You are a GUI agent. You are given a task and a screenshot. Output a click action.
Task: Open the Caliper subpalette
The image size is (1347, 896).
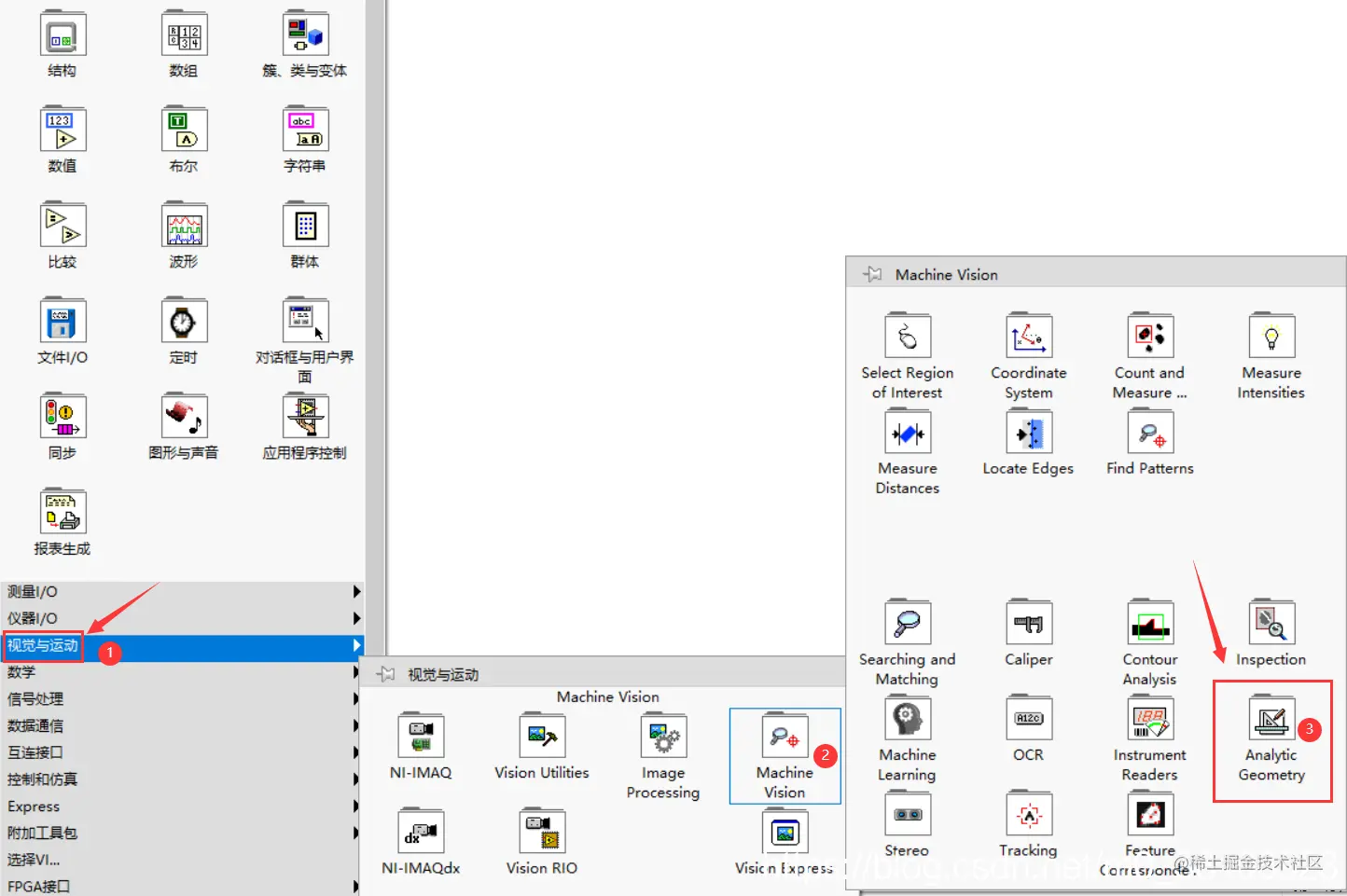[x=1029, y=623]
